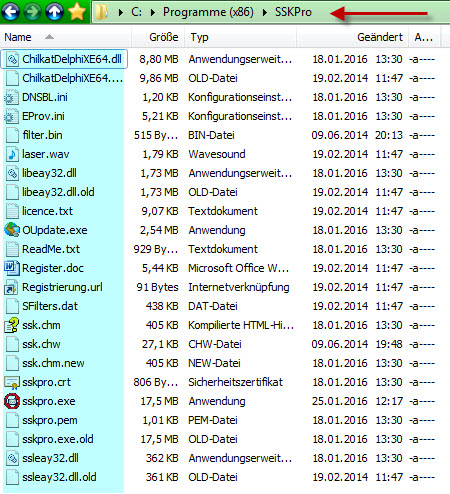Click the EProv.ini gear icon
The height and width of the screenshot is (494, 450).
point(11,116)
